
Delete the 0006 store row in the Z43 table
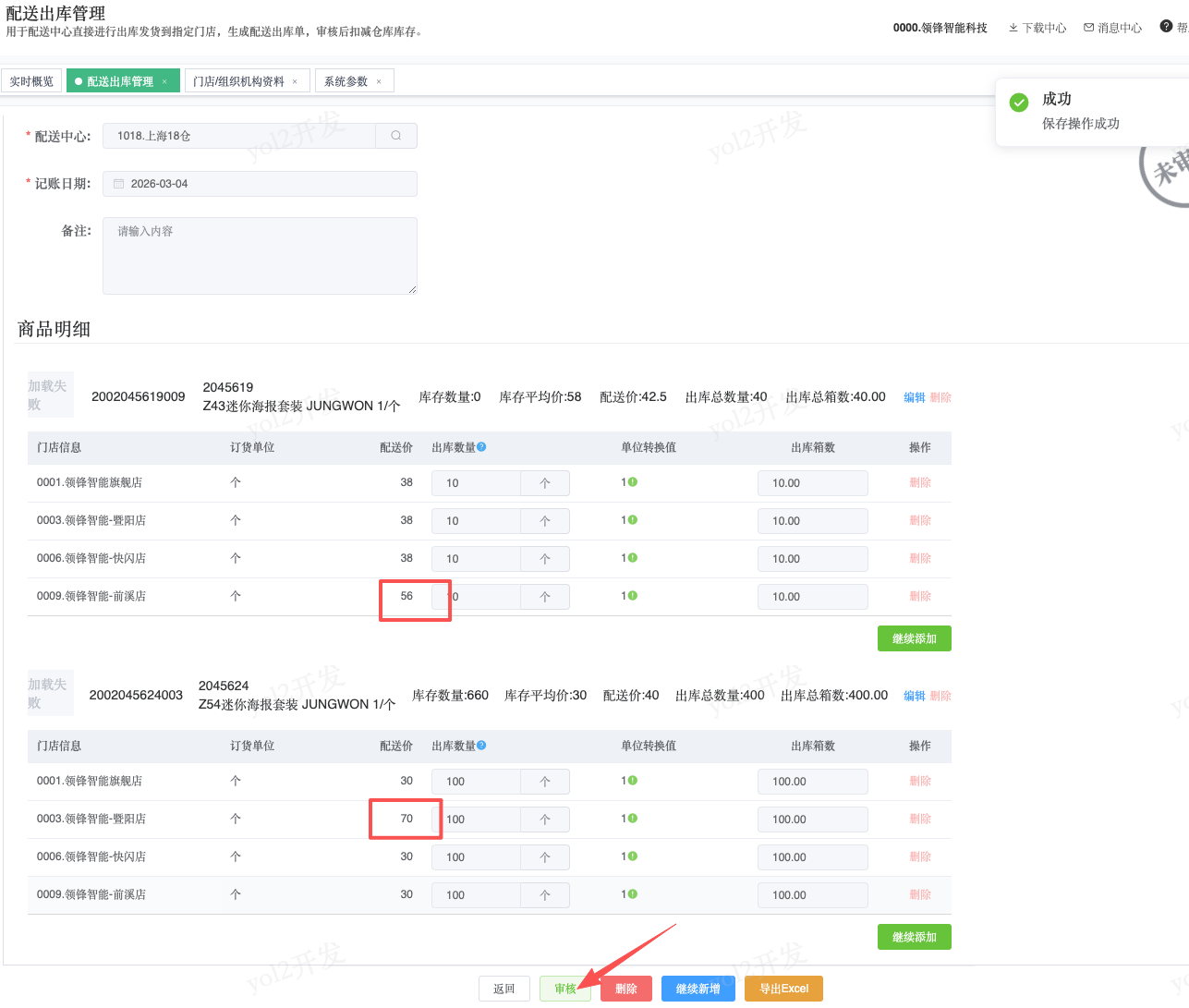pyautogui.click(x=920, y=558)
